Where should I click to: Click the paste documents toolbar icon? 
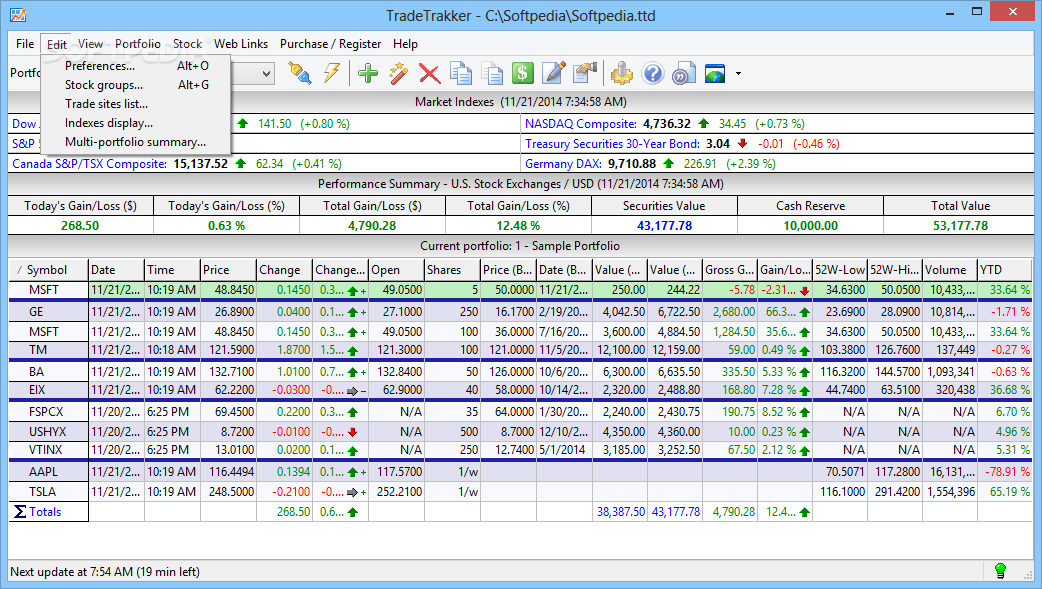pos(492,73)
